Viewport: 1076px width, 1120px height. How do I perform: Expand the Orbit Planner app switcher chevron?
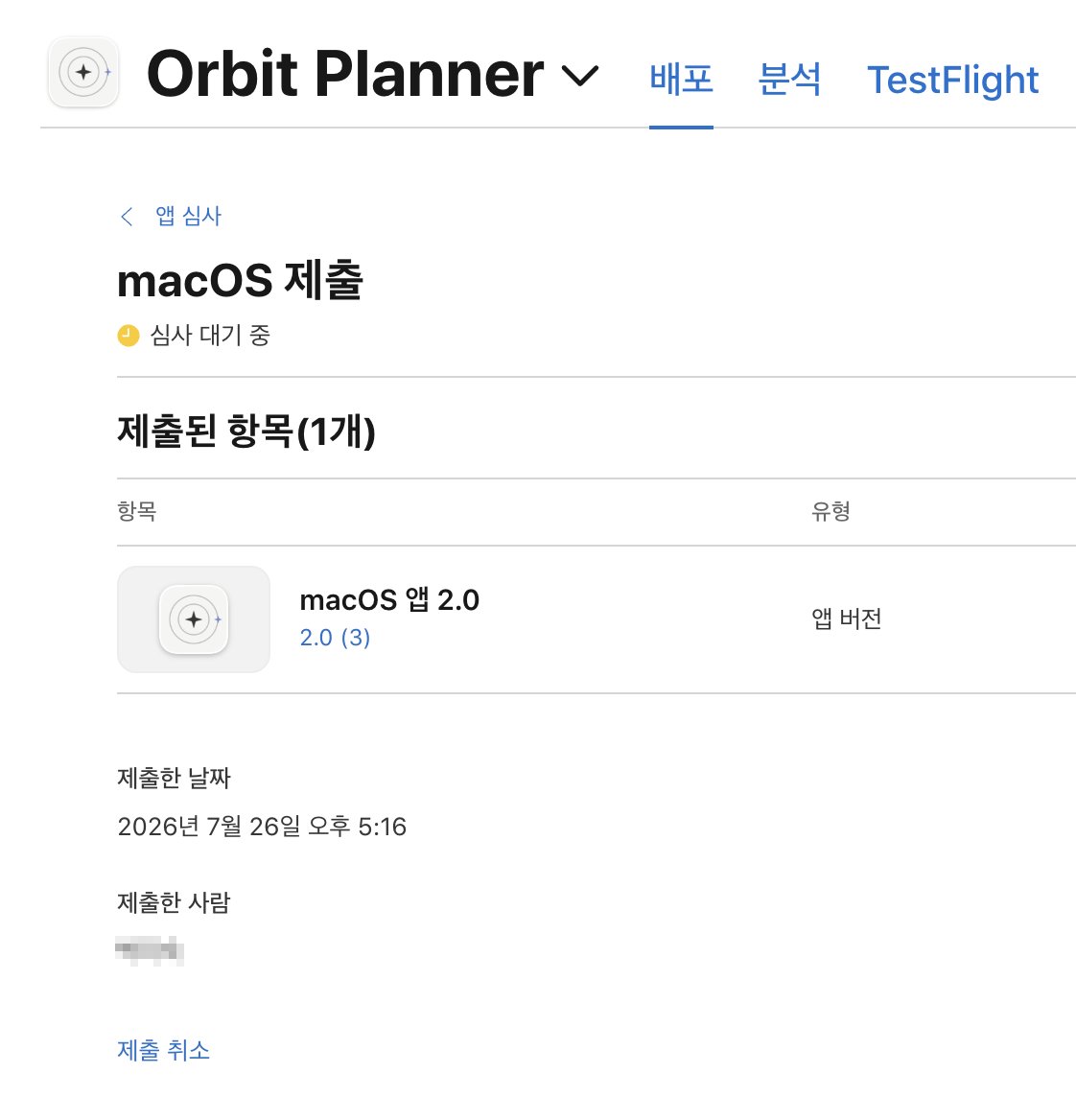pos(579,75)
